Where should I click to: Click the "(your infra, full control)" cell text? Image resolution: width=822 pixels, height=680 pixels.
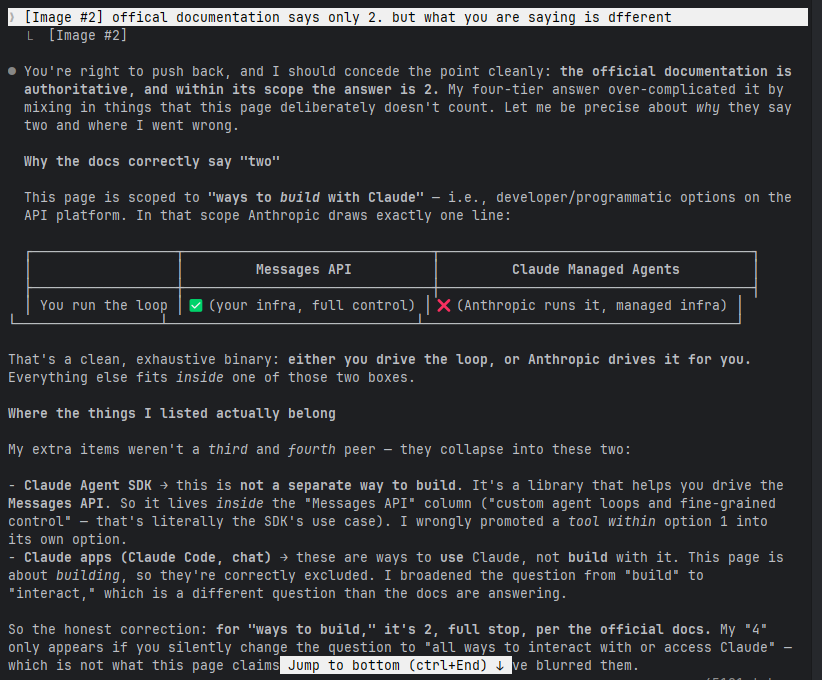coord(311,305)
